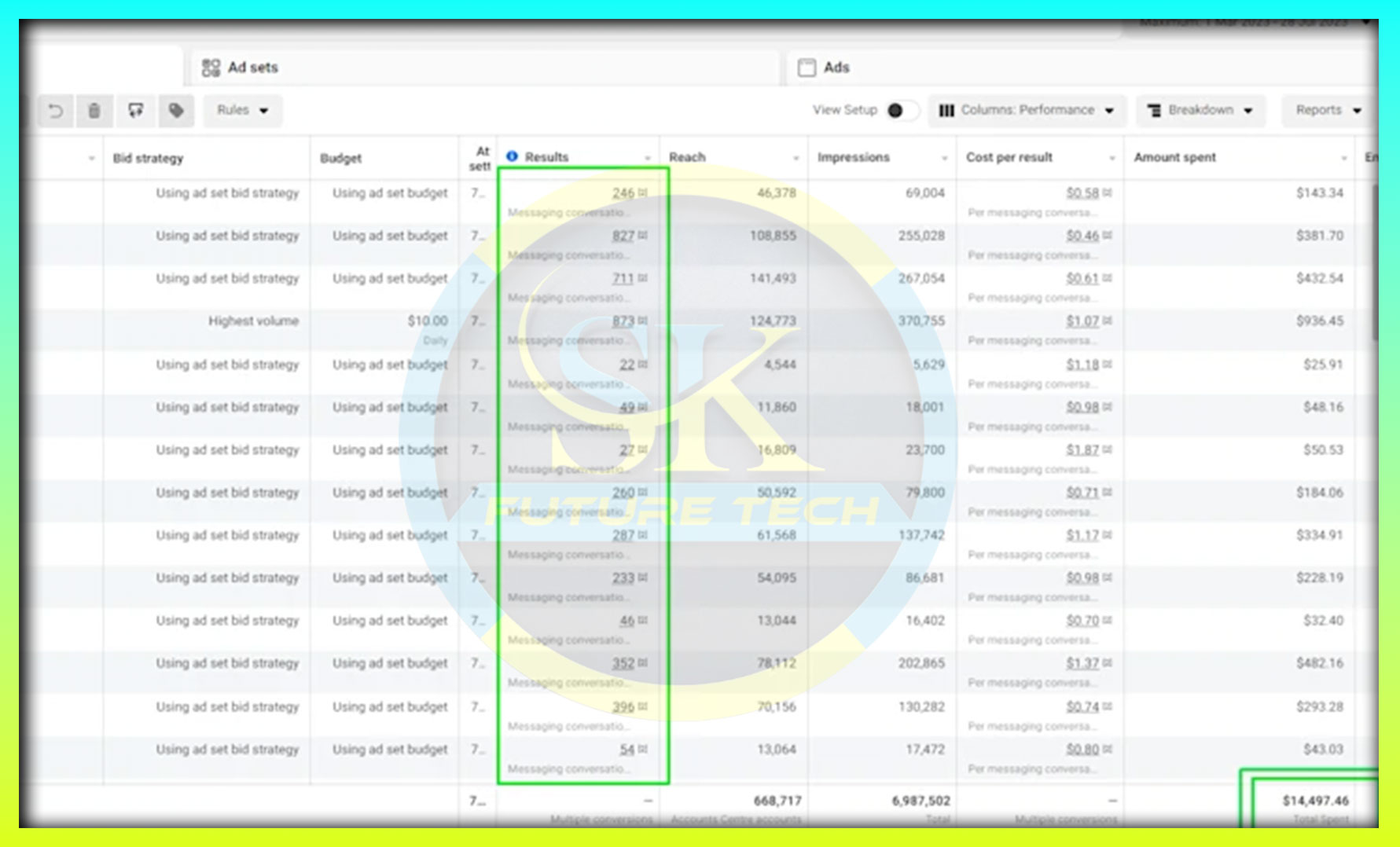Open the Rules dropdown
Viewport: 1400px width, 847px height.
(243, 110)
